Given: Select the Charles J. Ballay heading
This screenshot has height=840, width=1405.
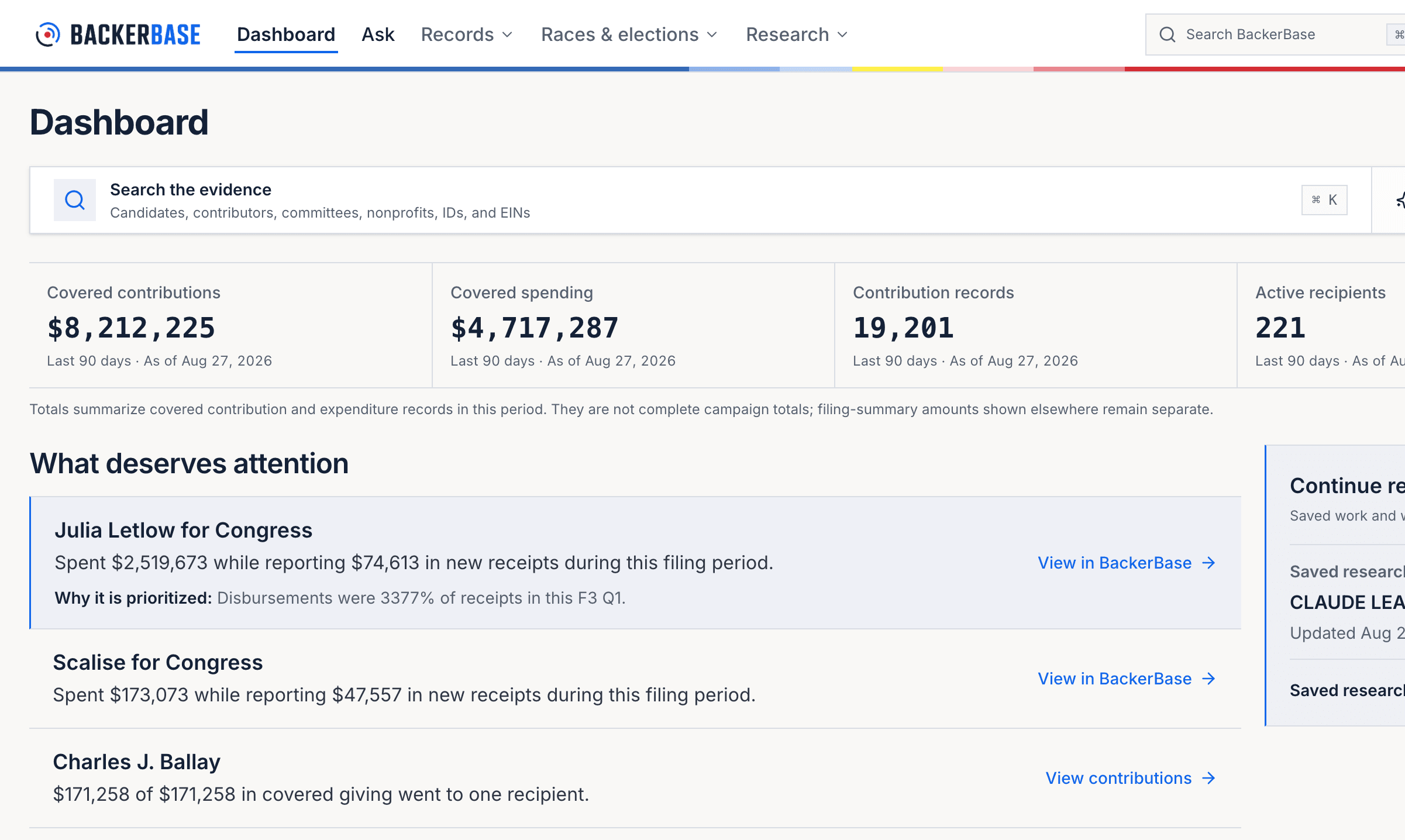Looking at the screenshot, I should (137, 762).
